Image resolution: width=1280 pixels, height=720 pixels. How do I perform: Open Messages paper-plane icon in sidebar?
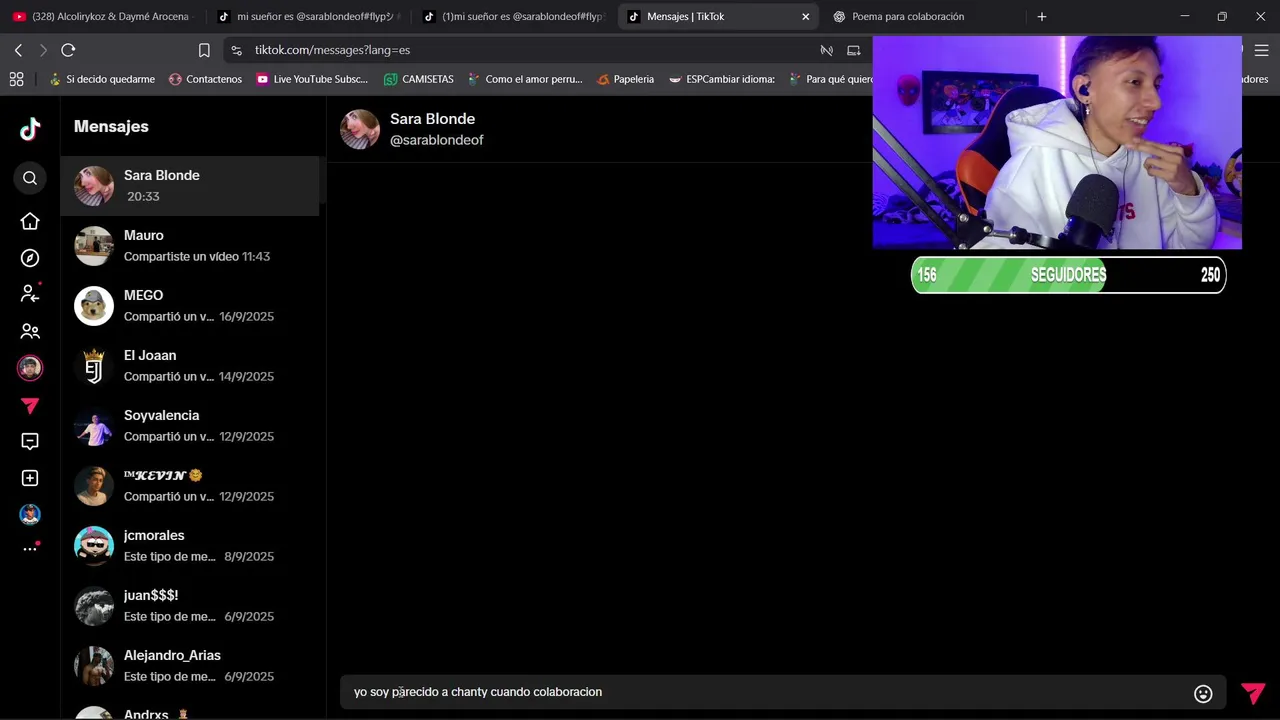coord(30,405)
